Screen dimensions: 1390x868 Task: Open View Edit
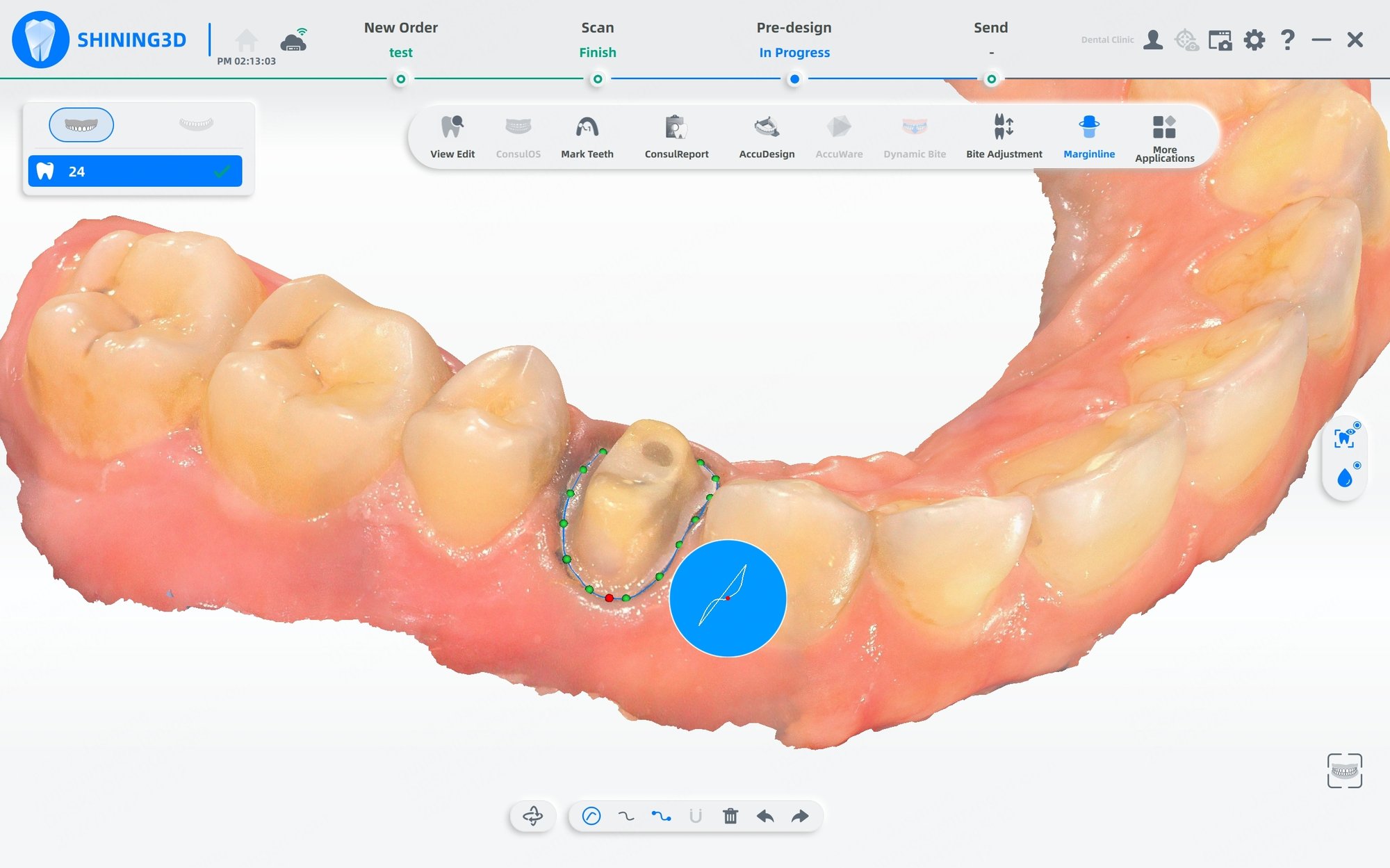[x=452, y=136]
